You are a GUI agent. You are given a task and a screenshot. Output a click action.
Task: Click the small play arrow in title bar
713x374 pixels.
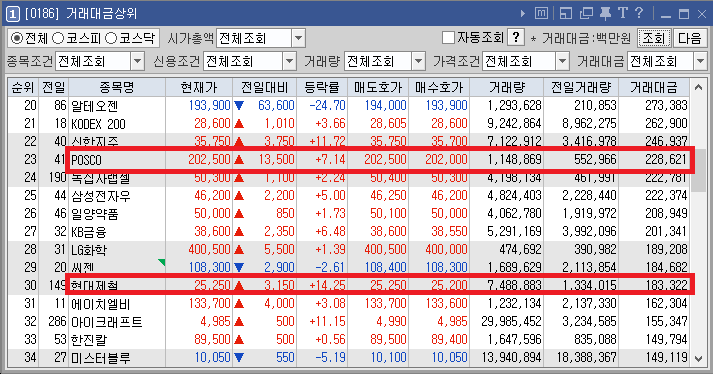point(523,14)
